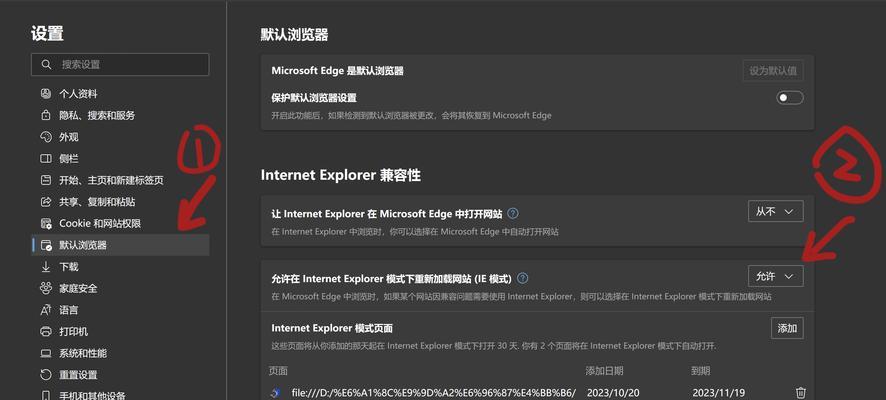886x400 pixels.
Task: Open 打印机 settings
Action: coord(120,332)
